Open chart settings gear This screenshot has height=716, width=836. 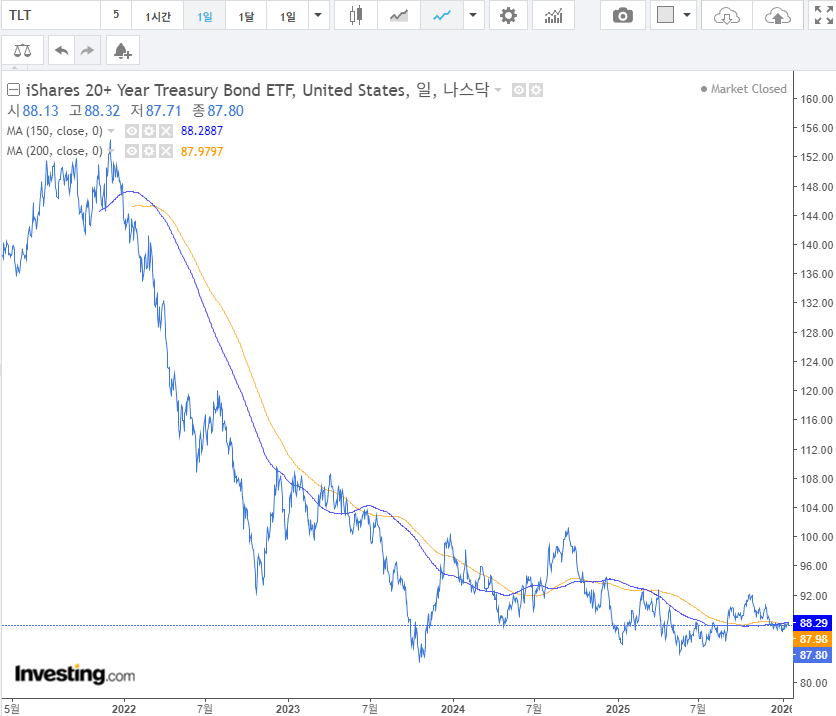[508, 15]
